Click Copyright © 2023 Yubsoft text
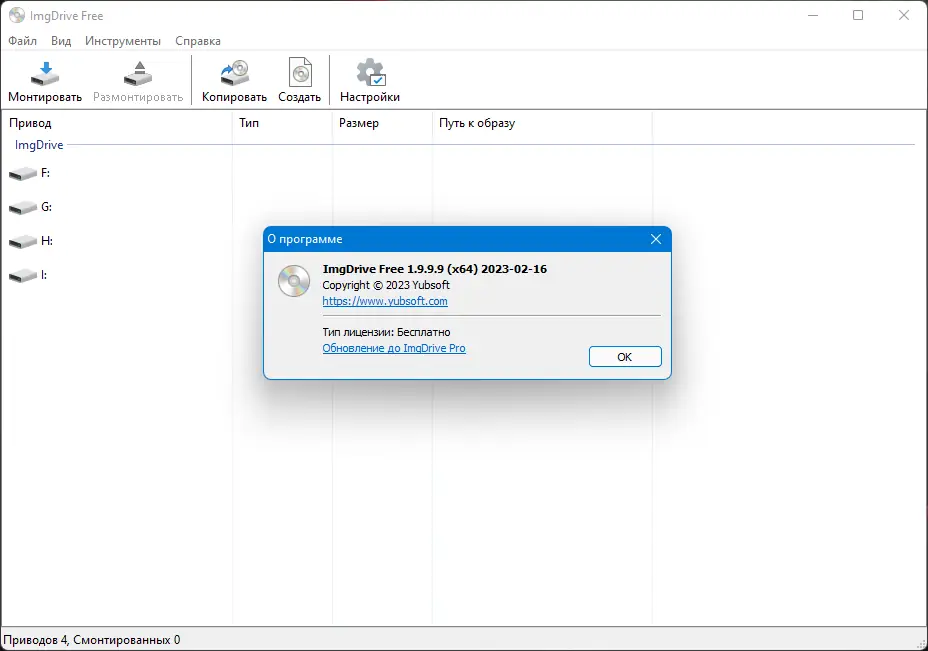 click(x=386, y=285)
